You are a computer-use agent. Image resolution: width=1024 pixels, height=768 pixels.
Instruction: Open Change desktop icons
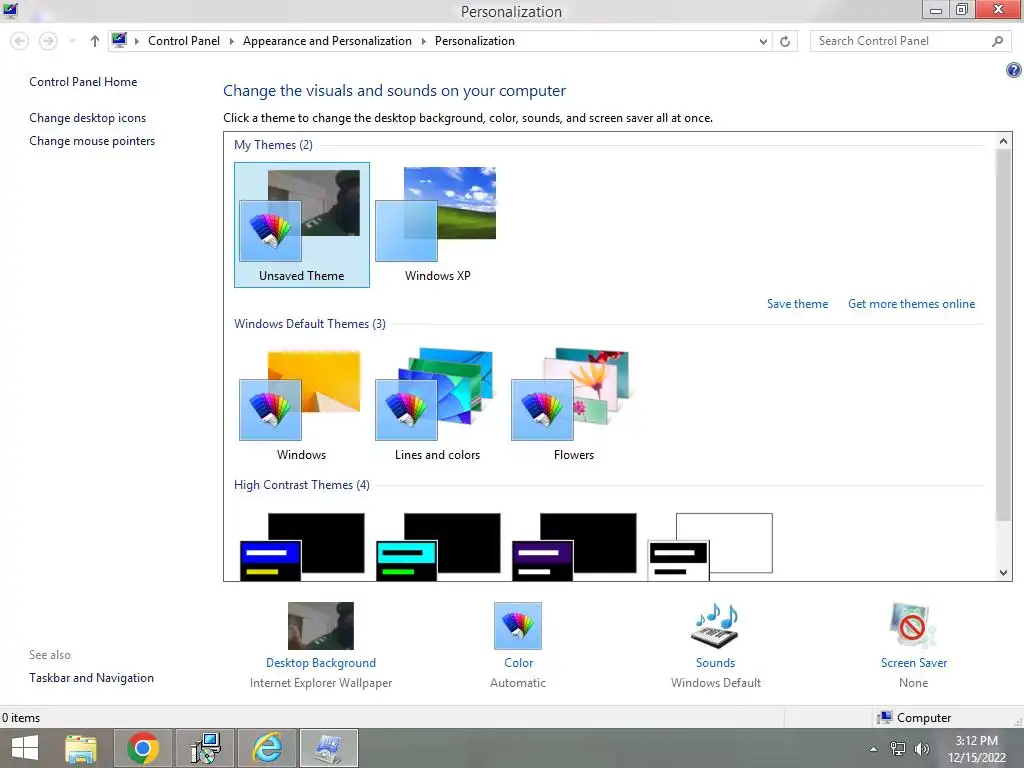point(88,118)
